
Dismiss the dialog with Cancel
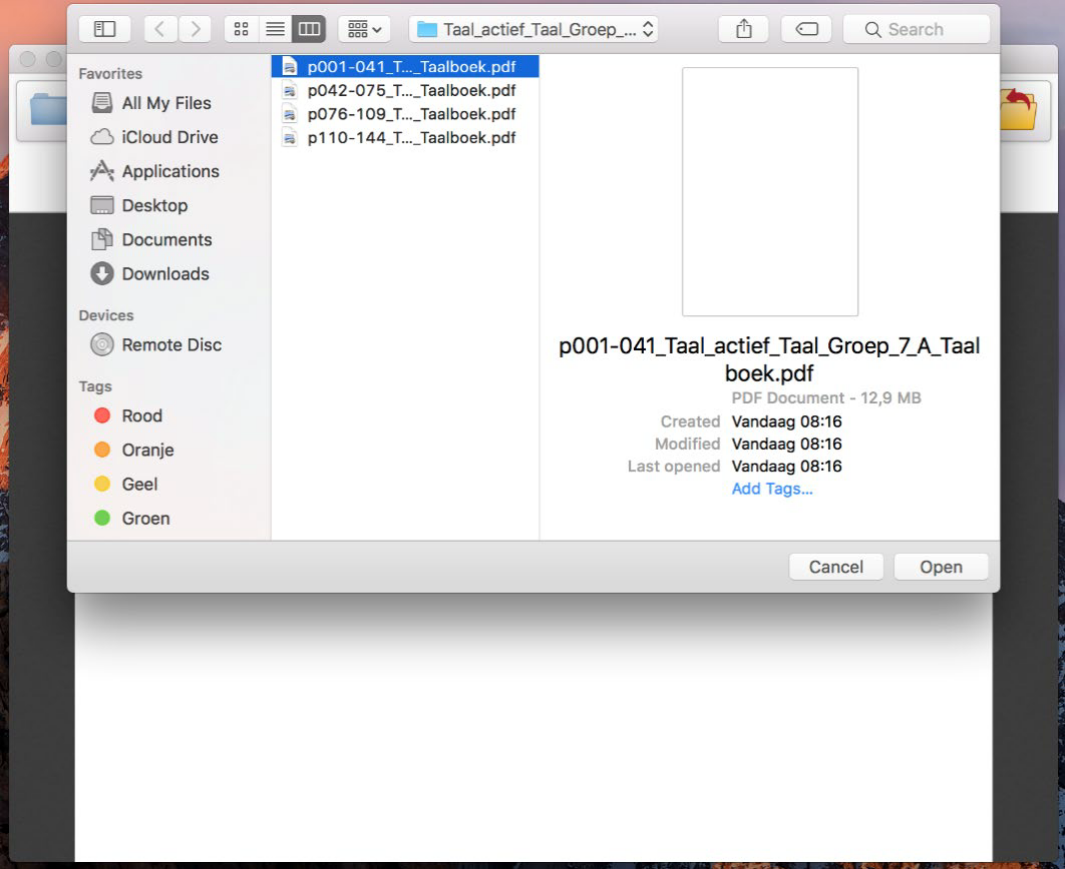click(x=836, y=566)
